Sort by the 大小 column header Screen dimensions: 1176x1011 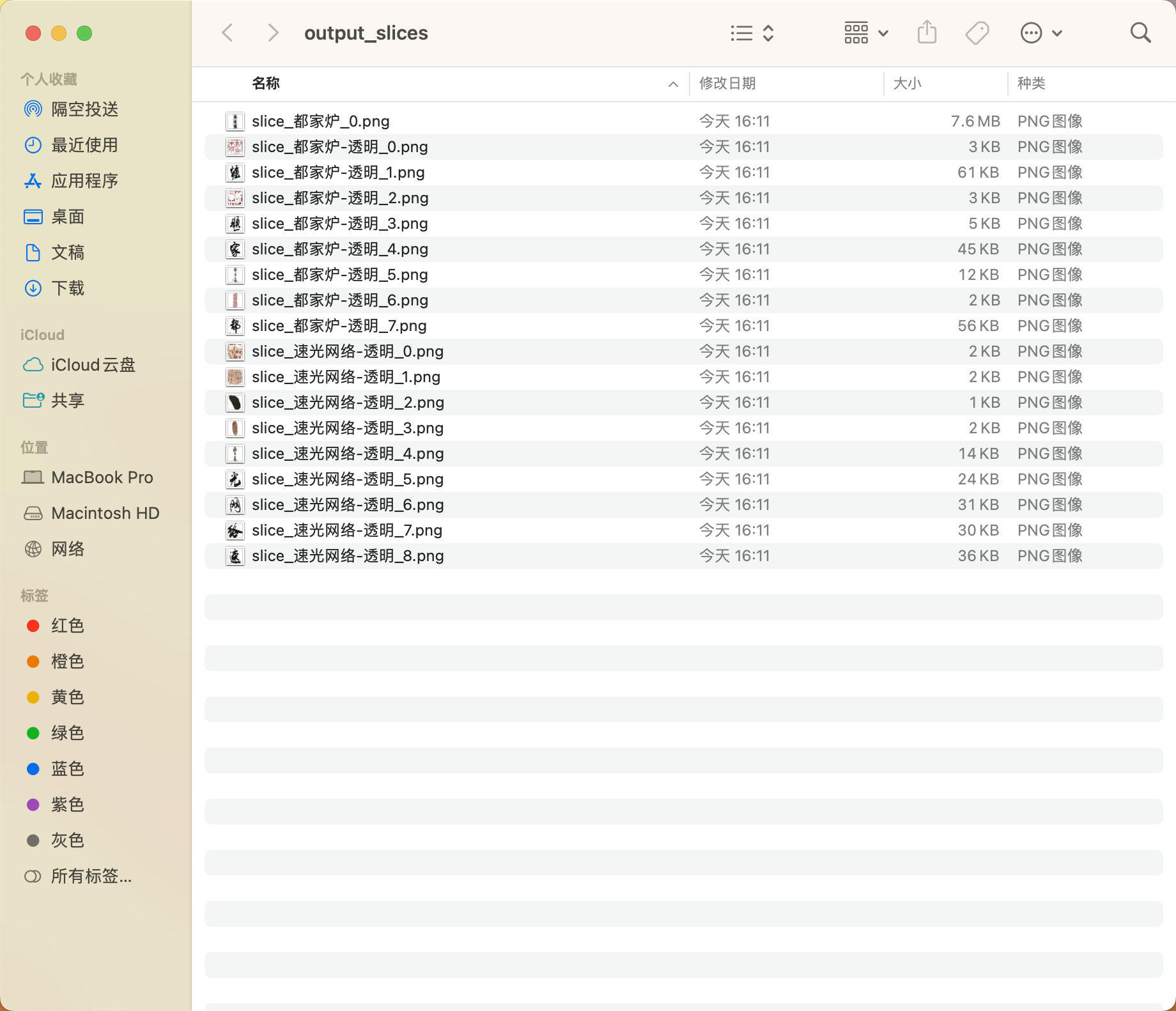(907, 83)
